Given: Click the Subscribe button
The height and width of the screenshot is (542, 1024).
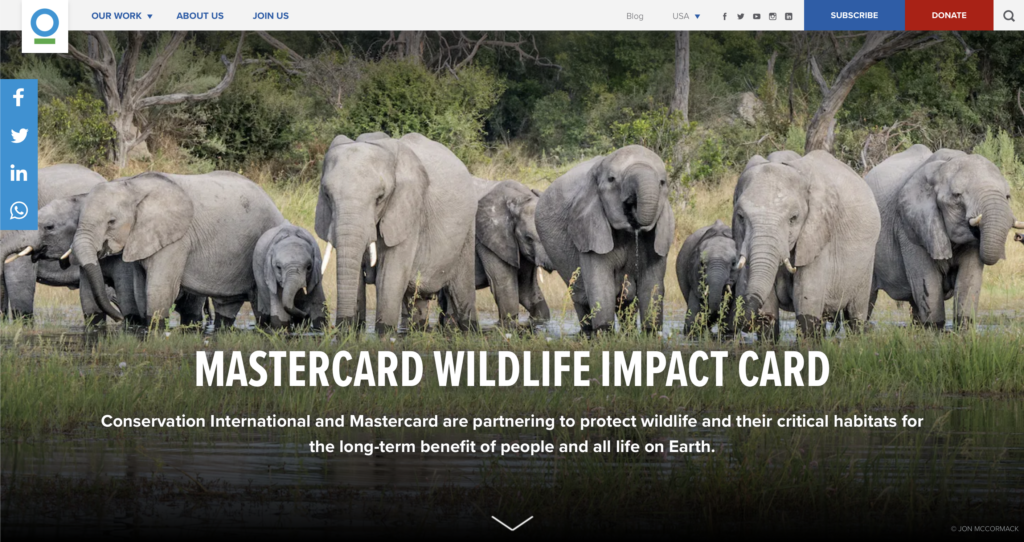Looking at the screenshot, I should [854, 15].
